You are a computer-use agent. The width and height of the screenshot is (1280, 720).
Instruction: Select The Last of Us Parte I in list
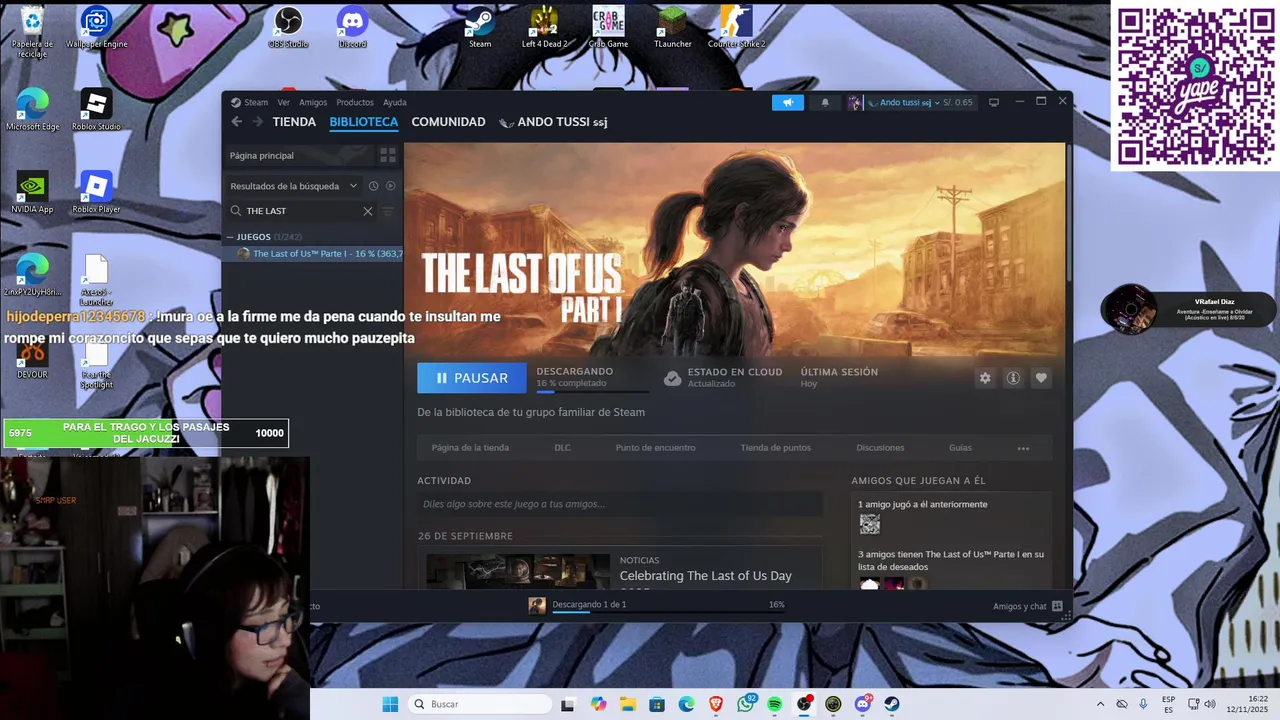coord(315,253)
